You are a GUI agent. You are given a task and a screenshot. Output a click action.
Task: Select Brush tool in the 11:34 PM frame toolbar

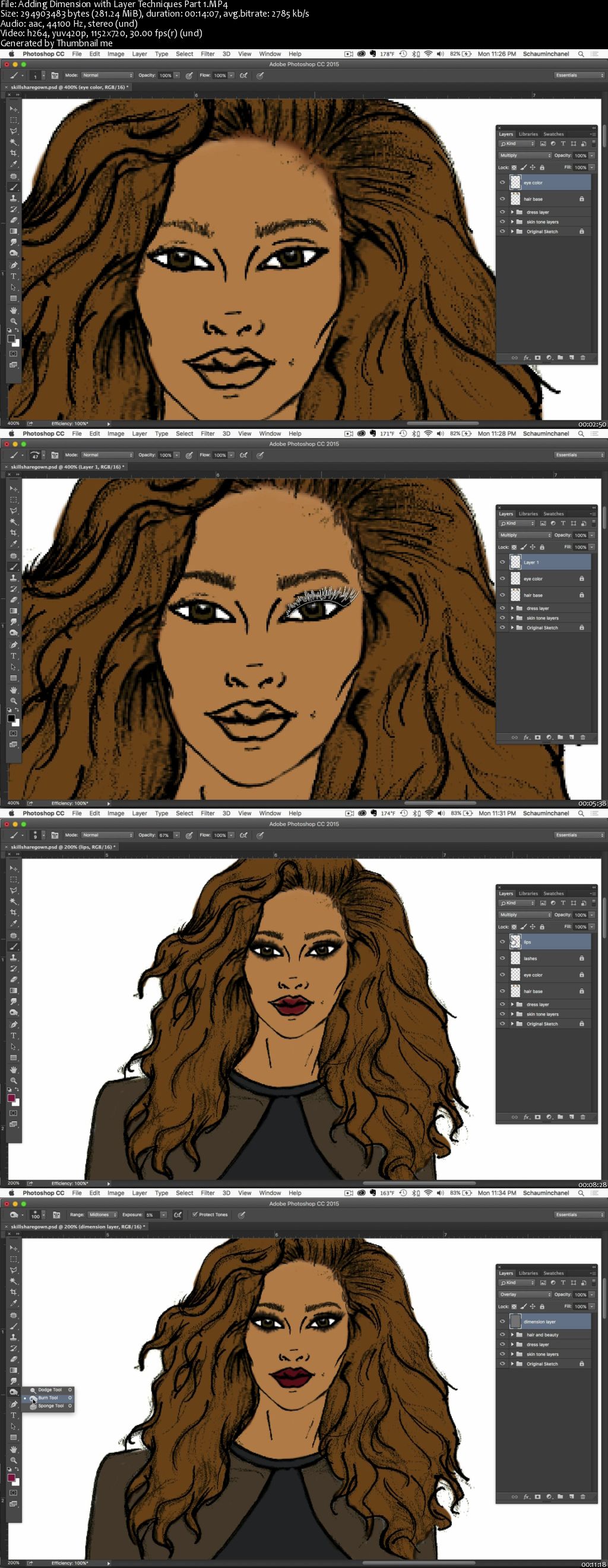click(13, 1327)
